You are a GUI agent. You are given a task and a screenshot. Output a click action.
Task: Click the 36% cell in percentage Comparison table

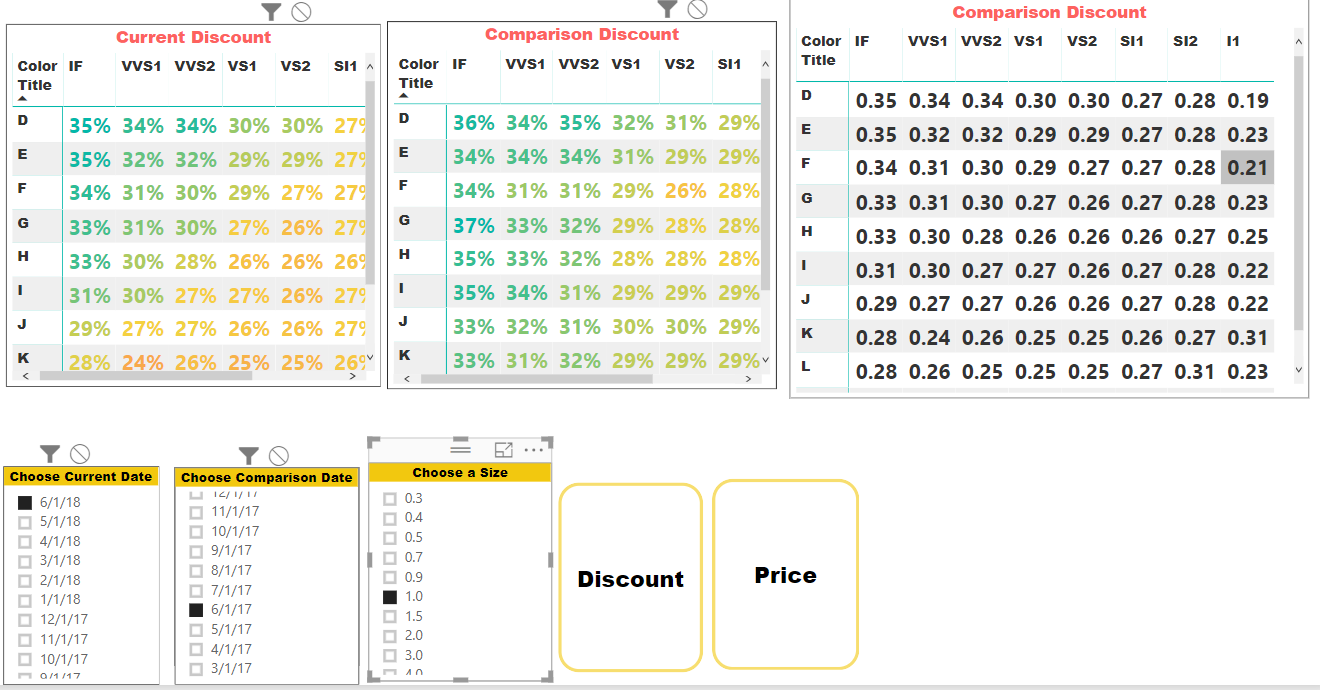pos(474,123)
